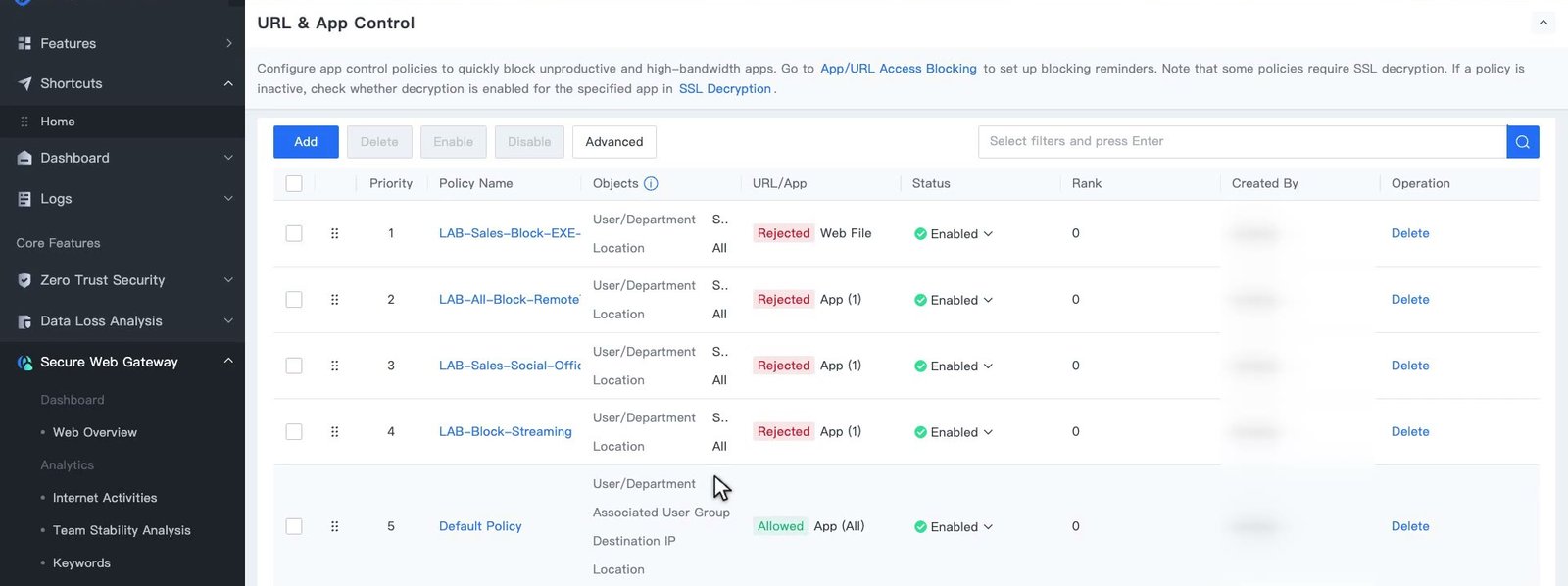1568x586 pixels.
Task: Collapse Secure Web Gateway chevron
Action: click(x=228, y=362)
